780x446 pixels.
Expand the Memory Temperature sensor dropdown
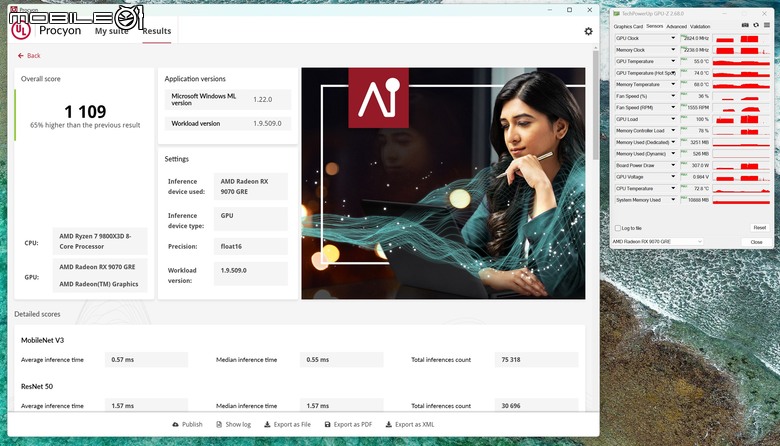tap(673, 85)
